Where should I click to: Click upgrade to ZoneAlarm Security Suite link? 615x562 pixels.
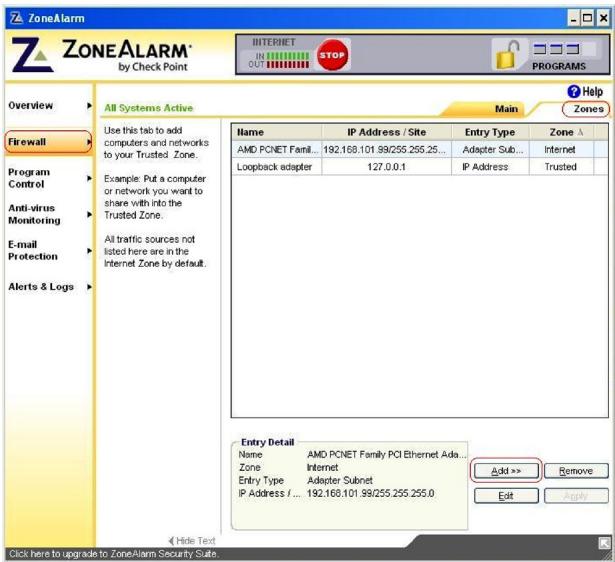coord(113,554)
